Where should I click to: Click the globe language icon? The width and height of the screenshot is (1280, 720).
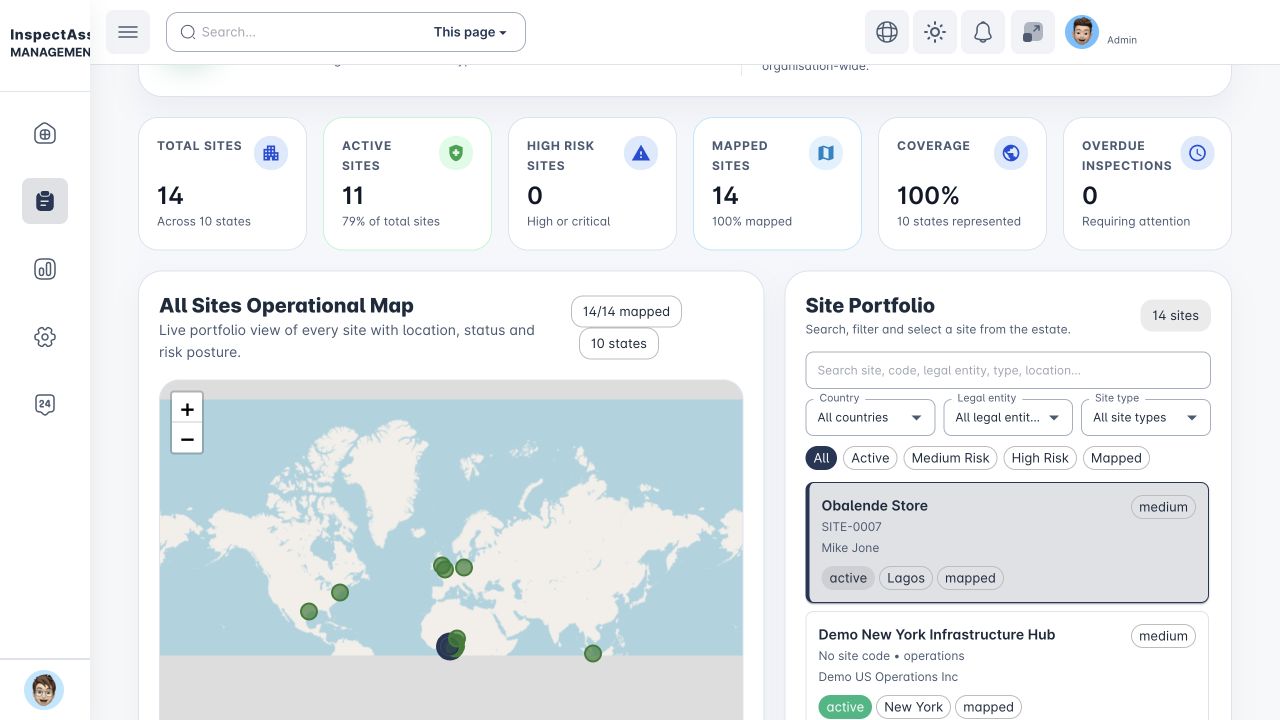[x=886, y=32]
